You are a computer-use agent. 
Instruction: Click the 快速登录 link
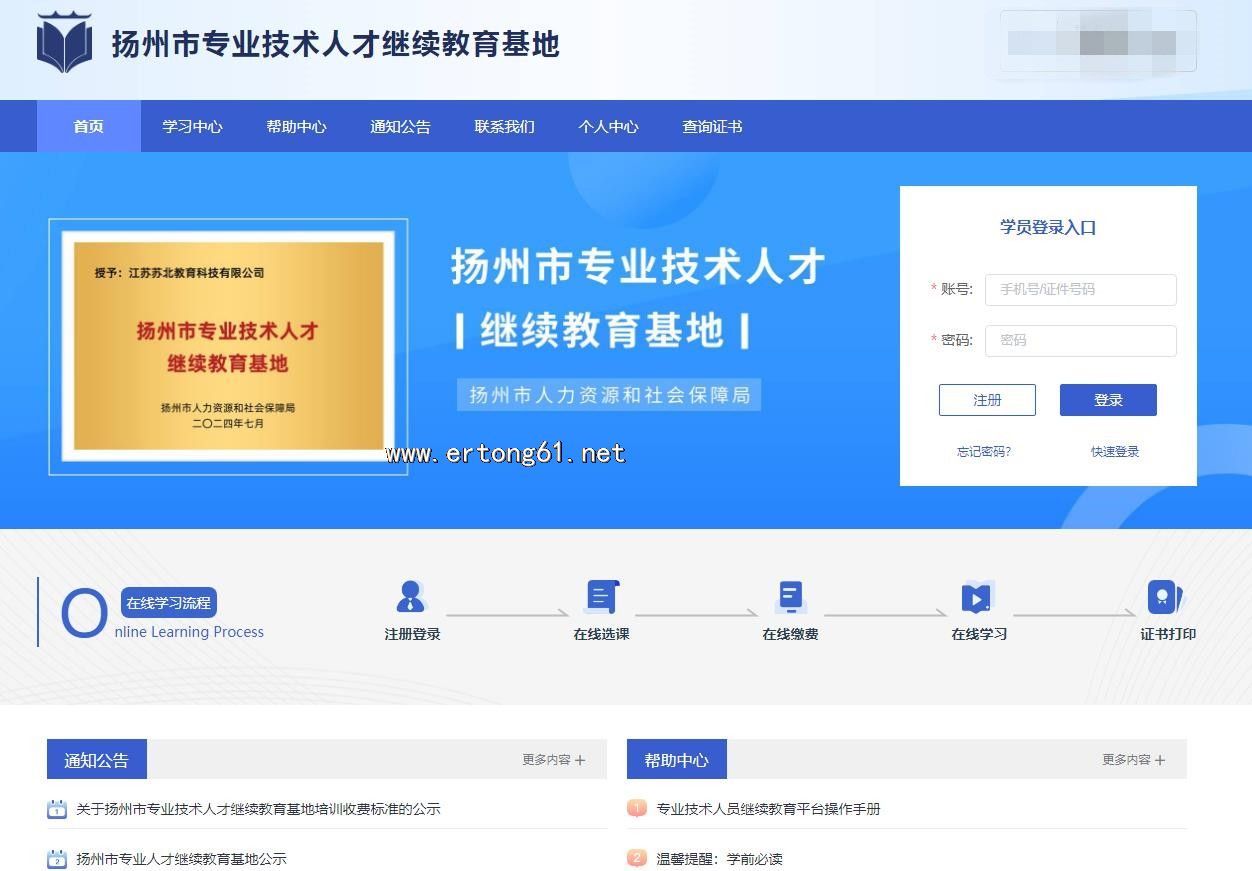1114,452
